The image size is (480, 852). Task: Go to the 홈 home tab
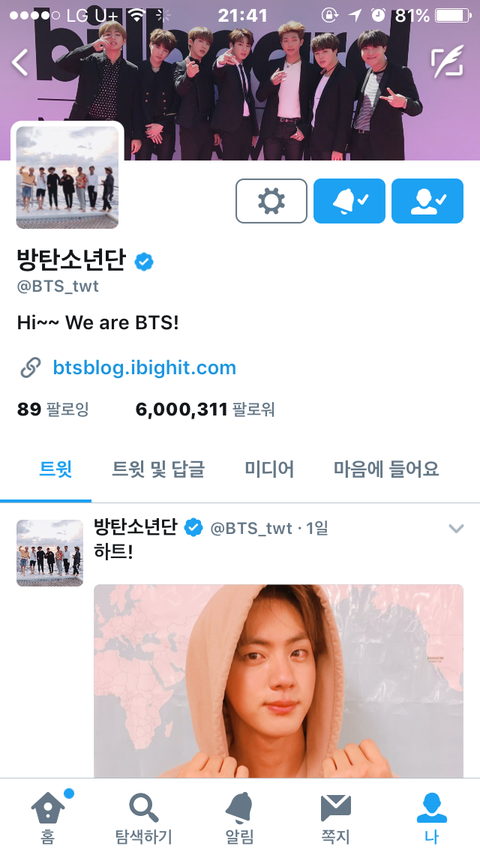pyautogui.click(x=48, y=817)
